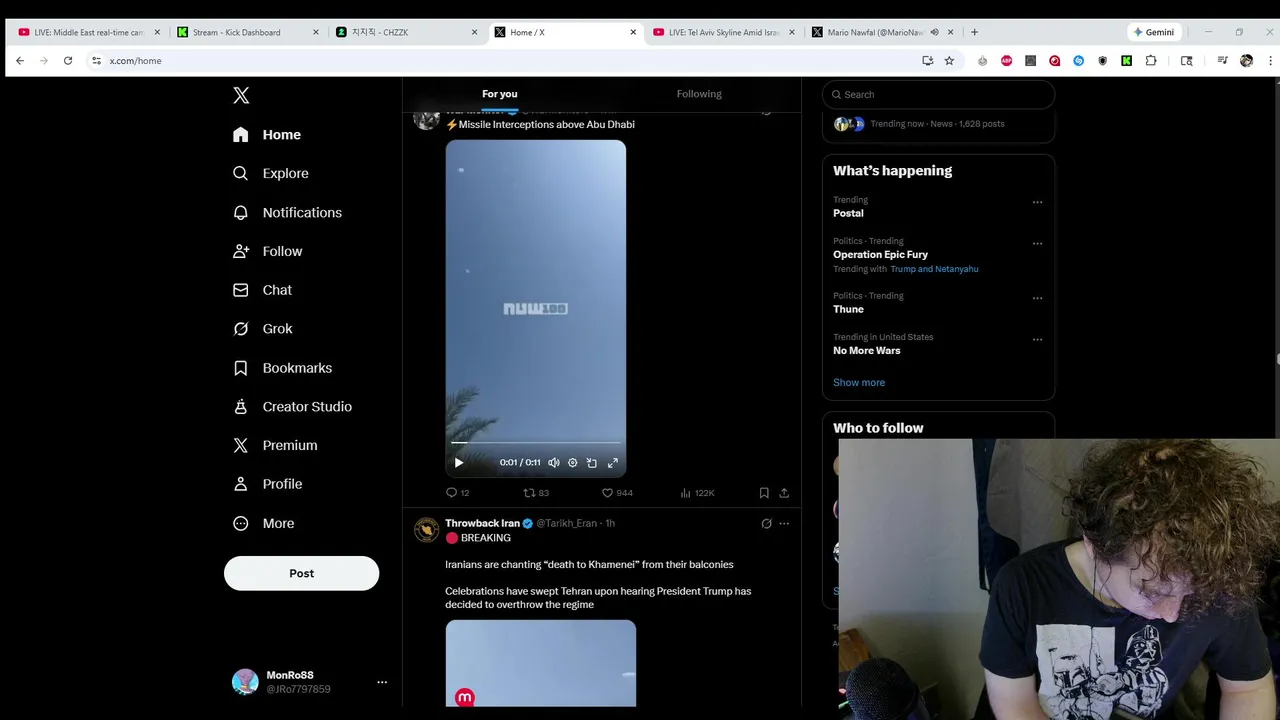Open the ABP ad blocker extension
The image size is (1280, 720).
tap(1006, 61)
